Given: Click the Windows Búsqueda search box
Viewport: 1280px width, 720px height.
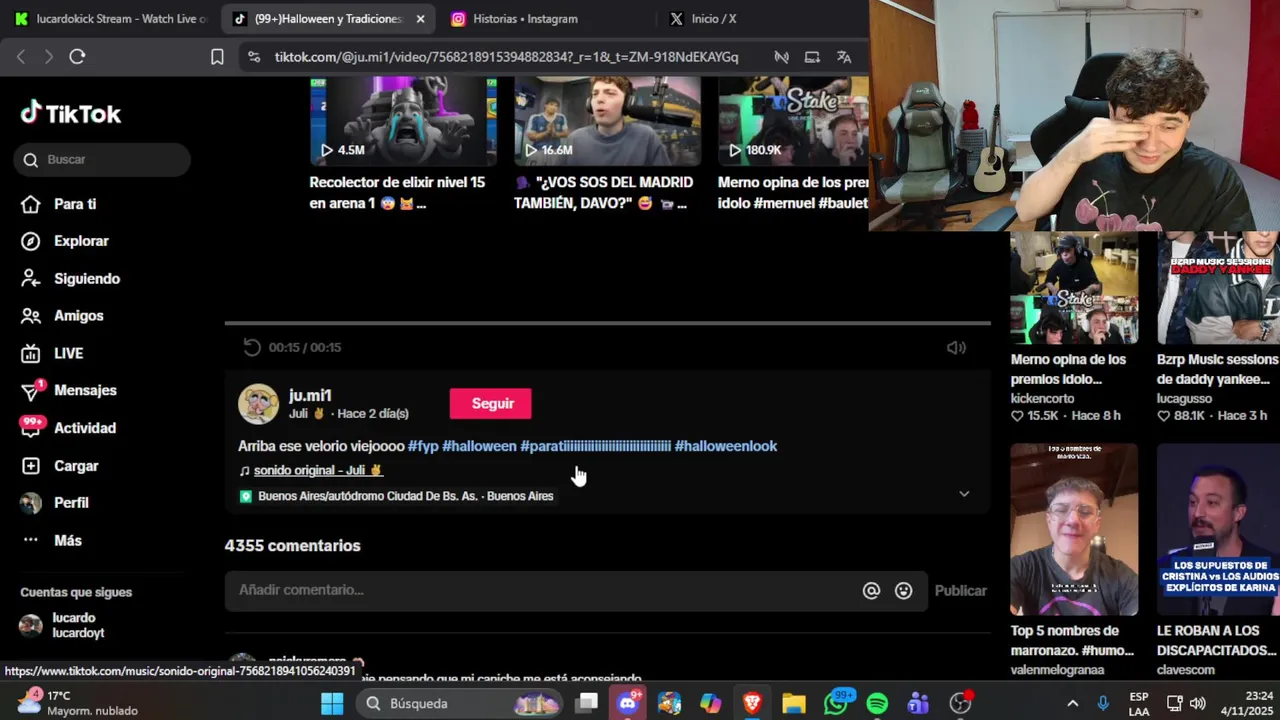Looking at the screenshot, I should click(461, 704).
